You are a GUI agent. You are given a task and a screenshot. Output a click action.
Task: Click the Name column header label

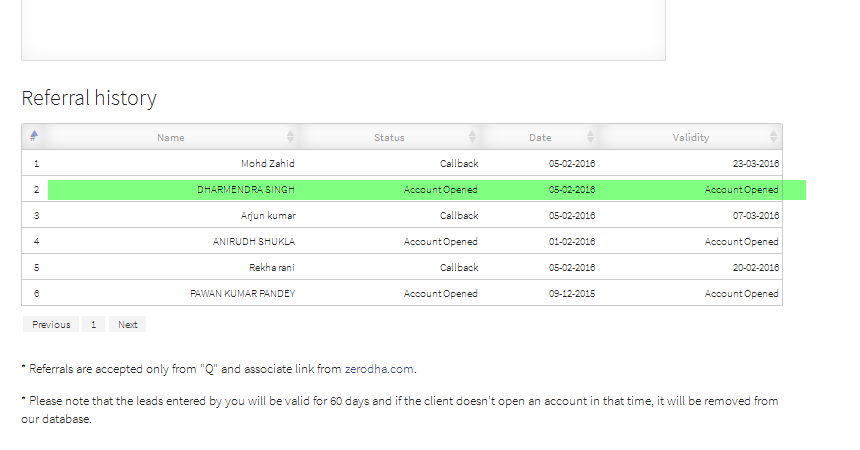171,138
